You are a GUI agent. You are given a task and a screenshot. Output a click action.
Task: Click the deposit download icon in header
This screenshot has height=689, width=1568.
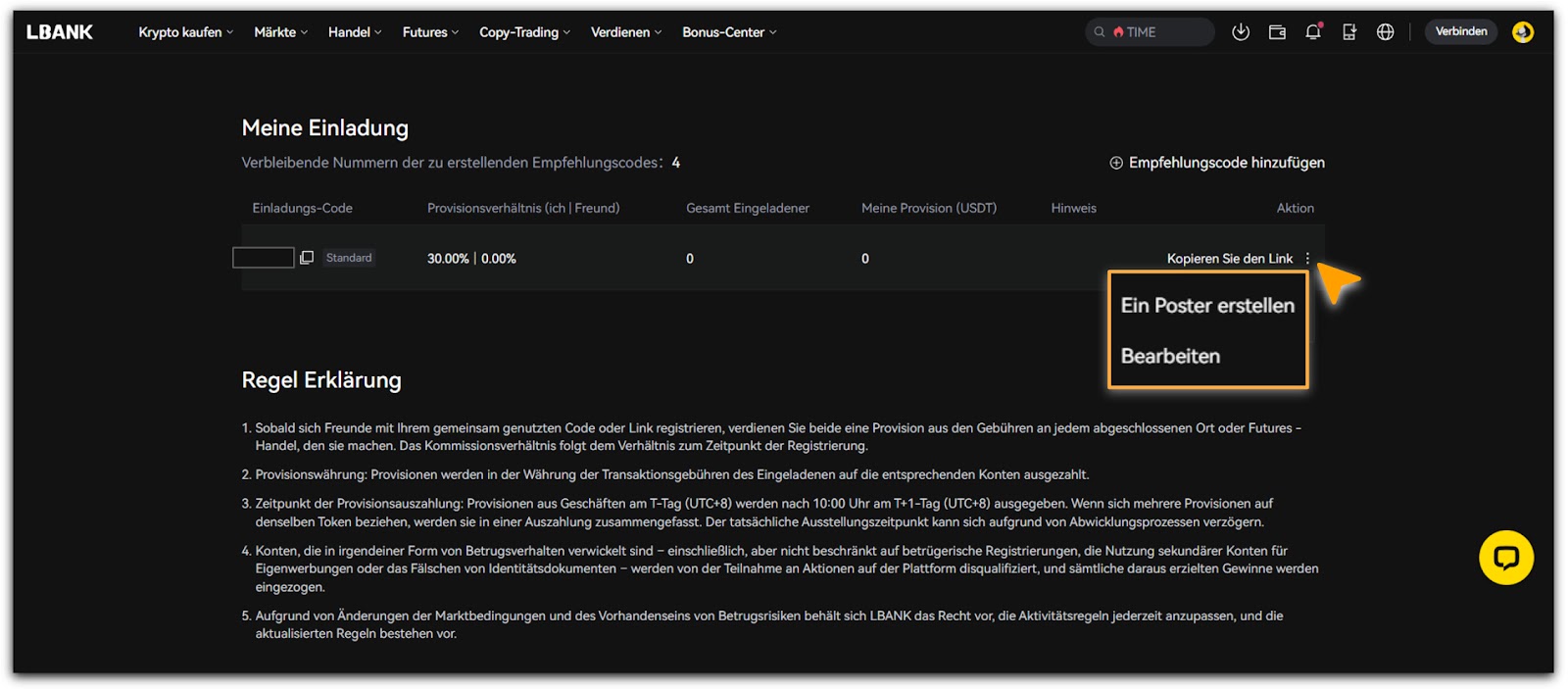pyautogui.click(x=1240, y=32)
